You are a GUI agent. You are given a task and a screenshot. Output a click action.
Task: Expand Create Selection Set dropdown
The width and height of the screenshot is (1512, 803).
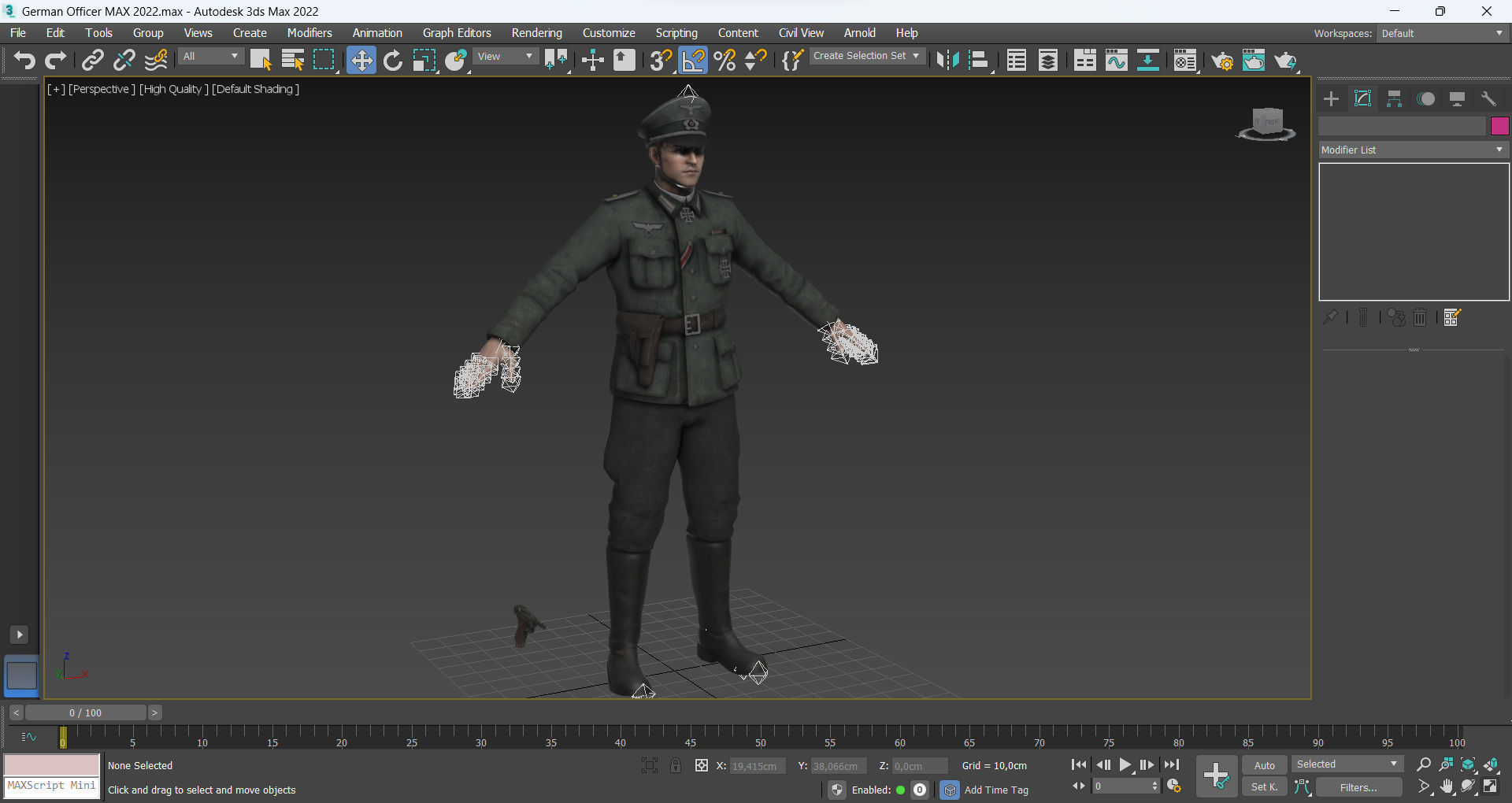coord(866,56)
